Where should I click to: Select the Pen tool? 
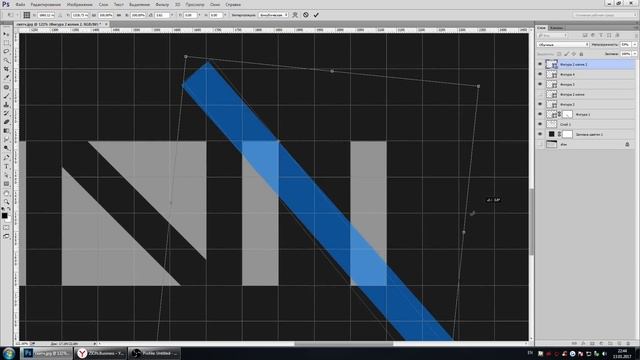pyautogui.click(x=6, y=158)
